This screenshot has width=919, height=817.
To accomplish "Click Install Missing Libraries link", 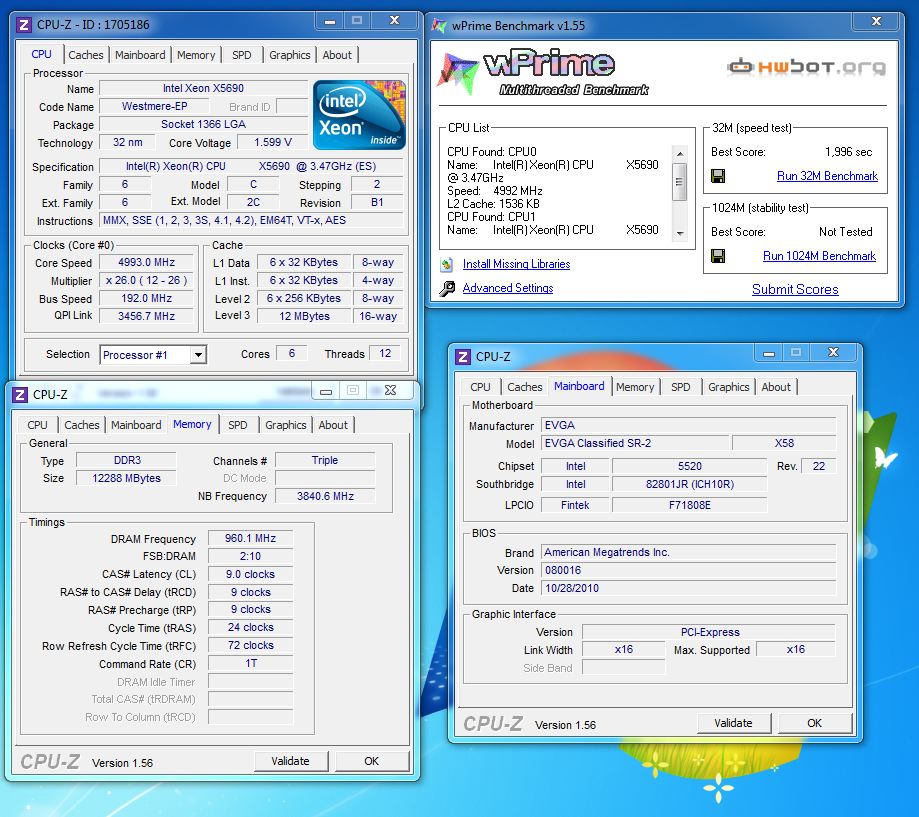I will coord(516,264).
